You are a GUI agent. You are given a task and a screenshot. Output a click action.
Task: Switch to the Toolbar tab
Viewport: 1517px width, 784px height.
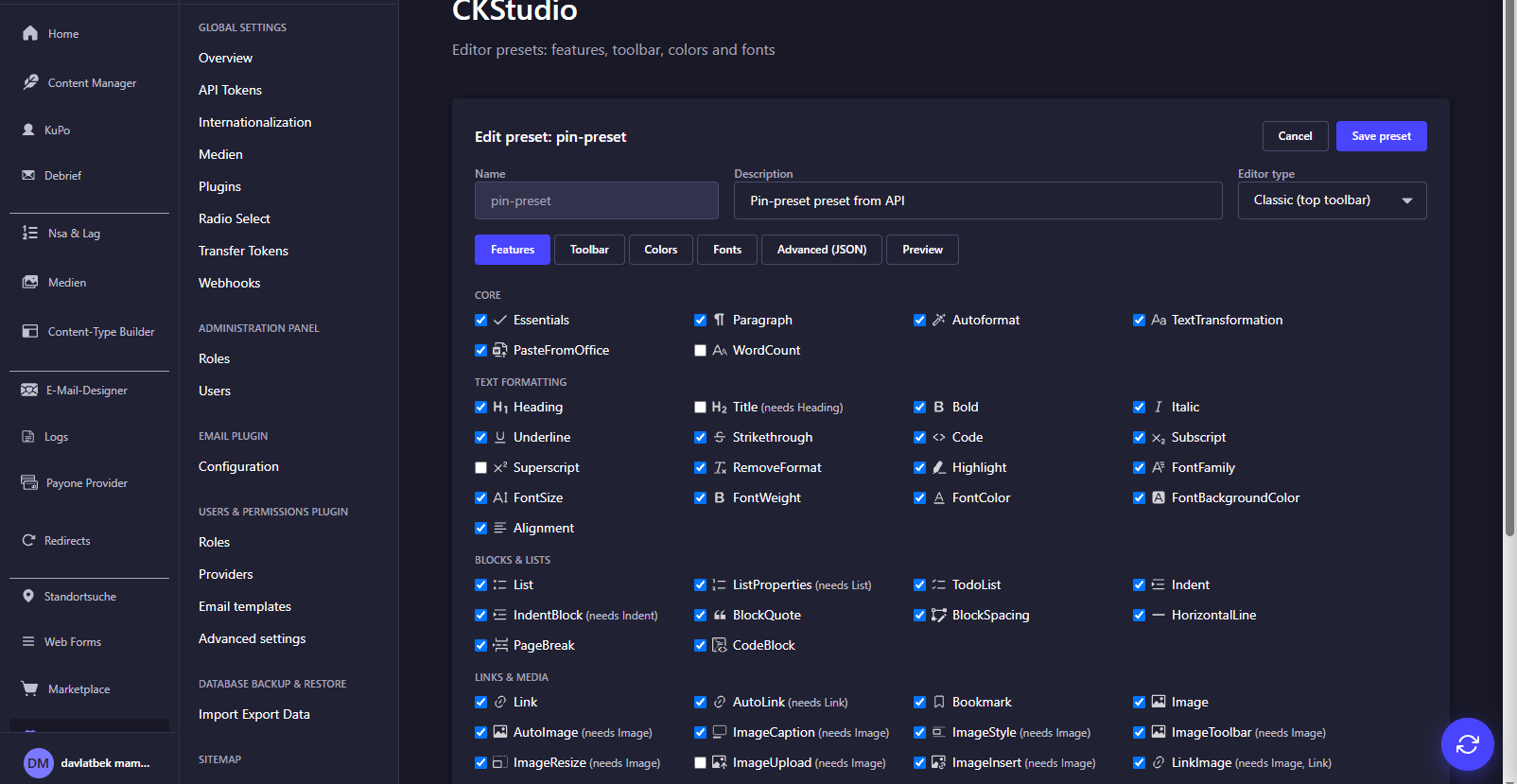(x=589, y=250)
